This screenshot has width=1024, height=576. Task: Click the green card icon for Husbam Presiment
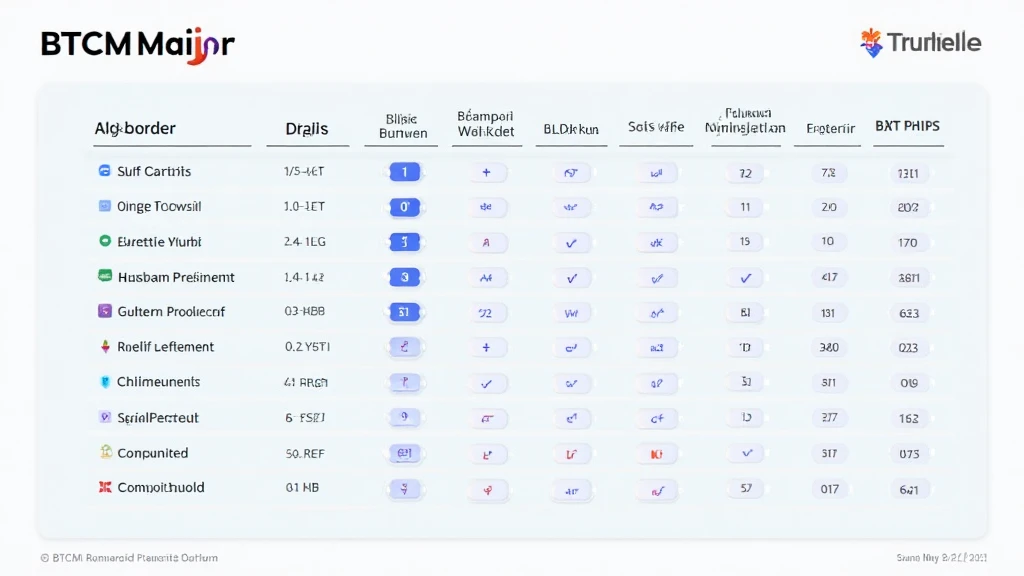coord(104,276)
